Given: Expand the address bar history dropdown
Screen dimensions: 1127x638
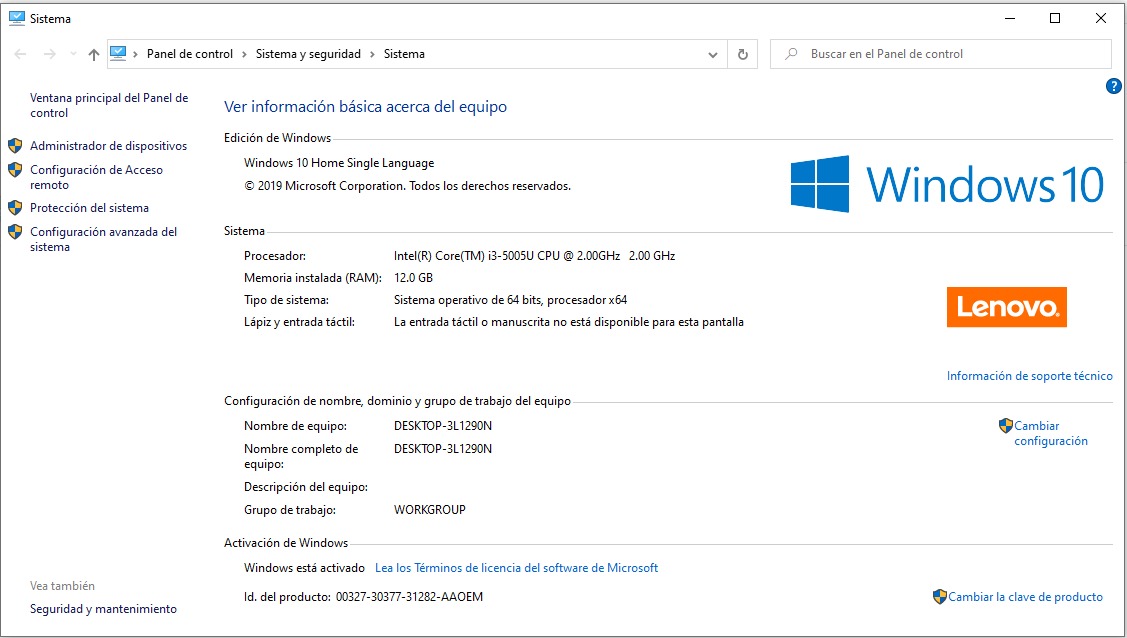Looking at the screenshot, I should pos(713,55).
